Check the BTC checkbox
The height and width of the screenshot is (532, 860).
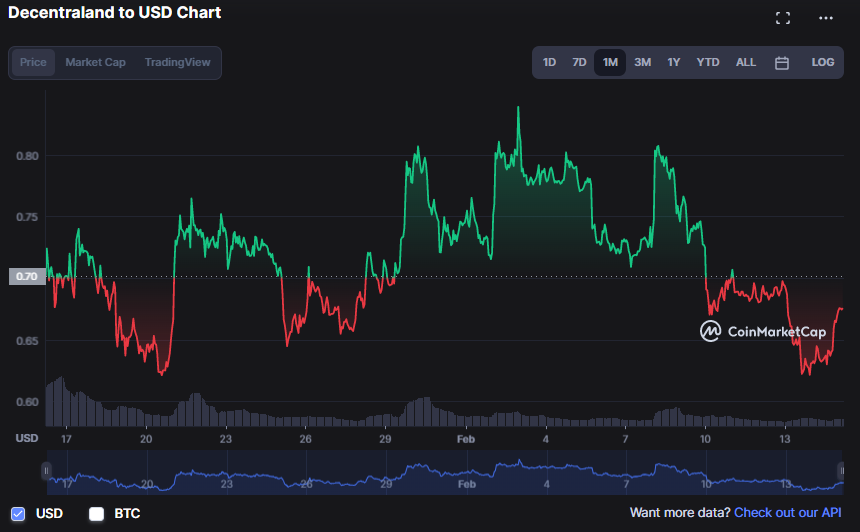click(x=97, y=514)
